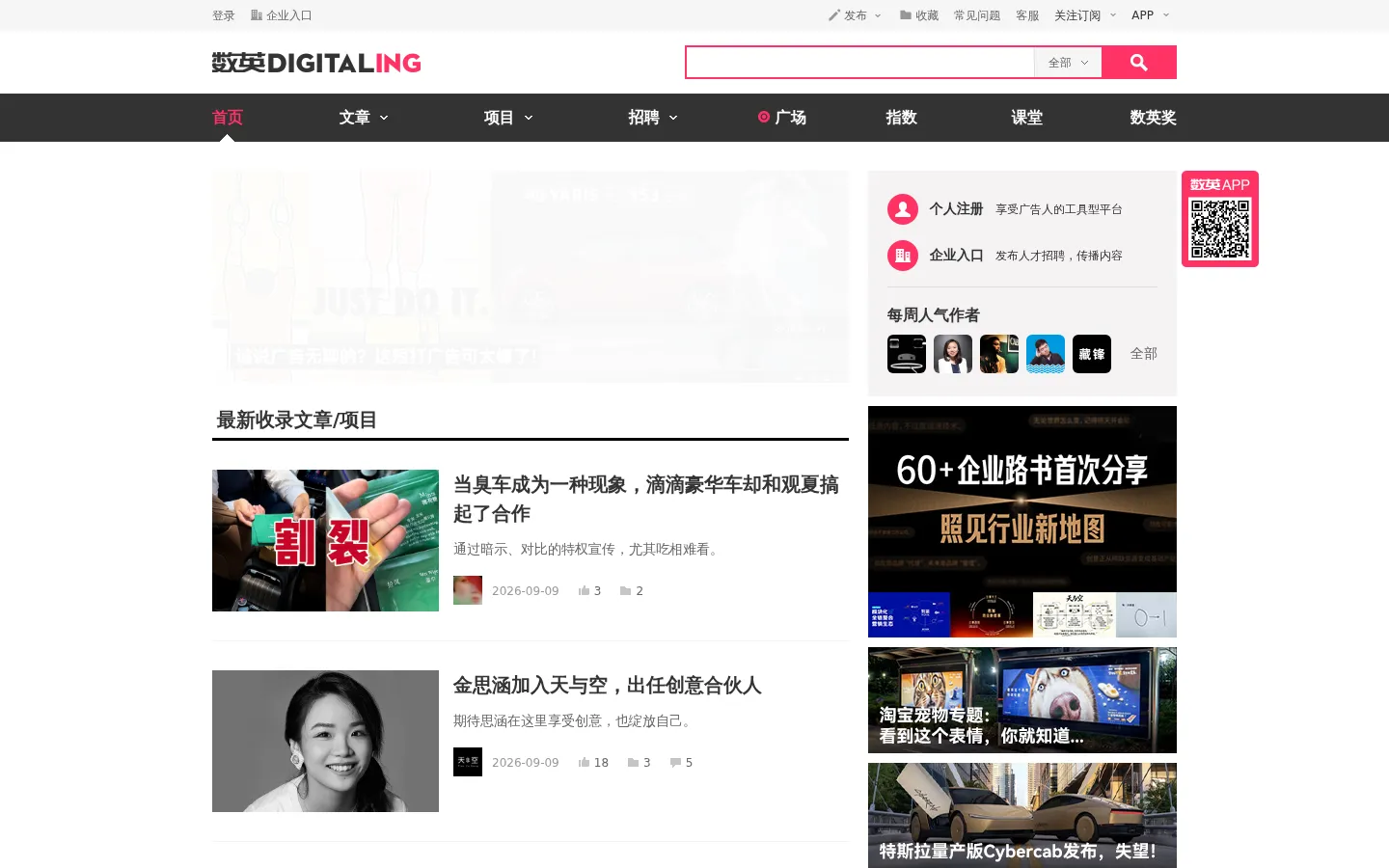Open the 当臭车成为一种现象 article title
Viewport: 1389px width, 868px height.
[646, 499]
